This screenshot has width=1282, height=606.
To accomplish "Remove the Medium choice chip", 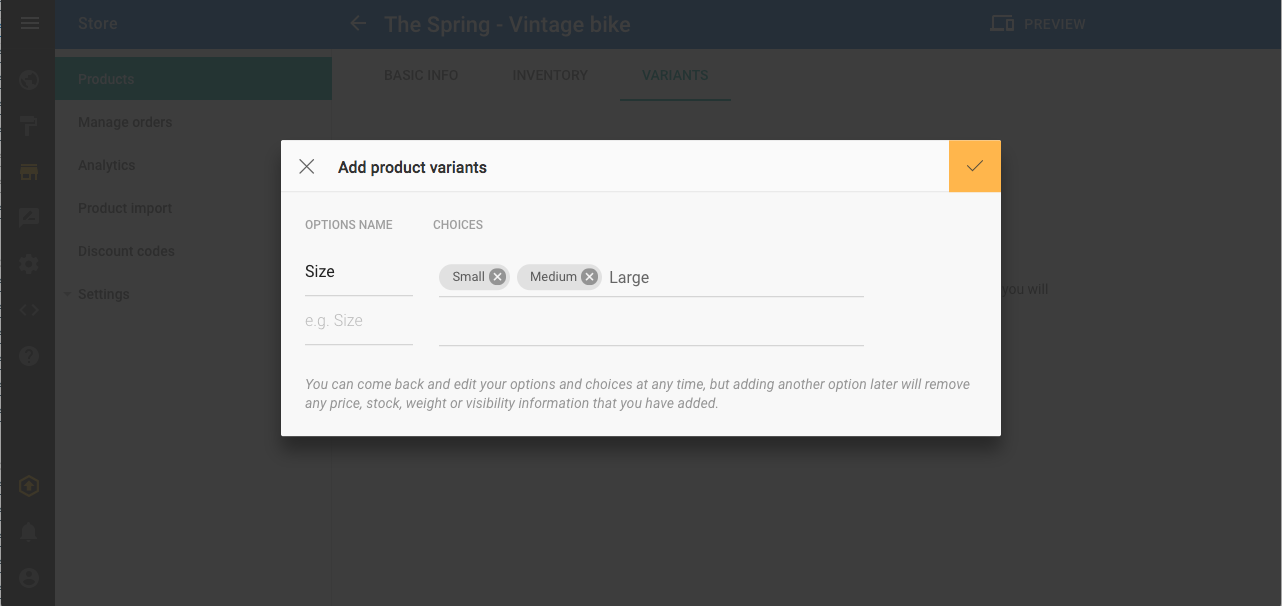I will [x=590, y=277].
